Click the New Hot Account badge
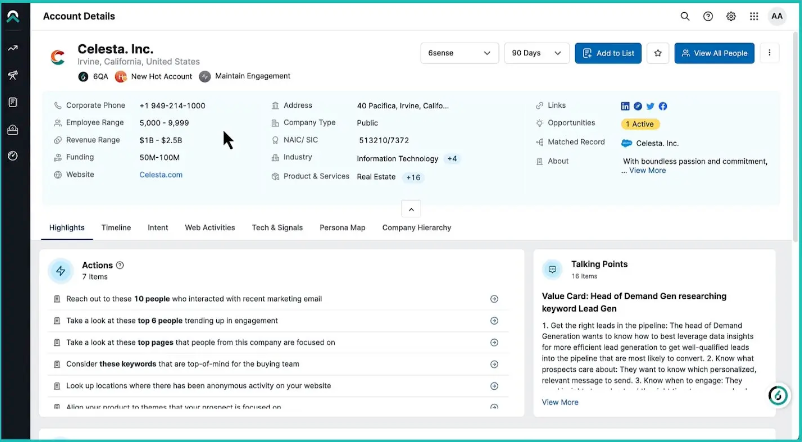The image size is (802, 442). pyautogui.click(x=153, y=77)
